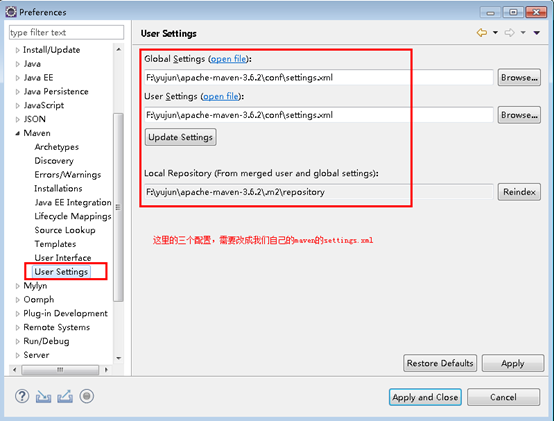The width and height of the screenshot is (554, 421).
Task: Click the forward navigation arrow icon
Action: tap(509, 33)
